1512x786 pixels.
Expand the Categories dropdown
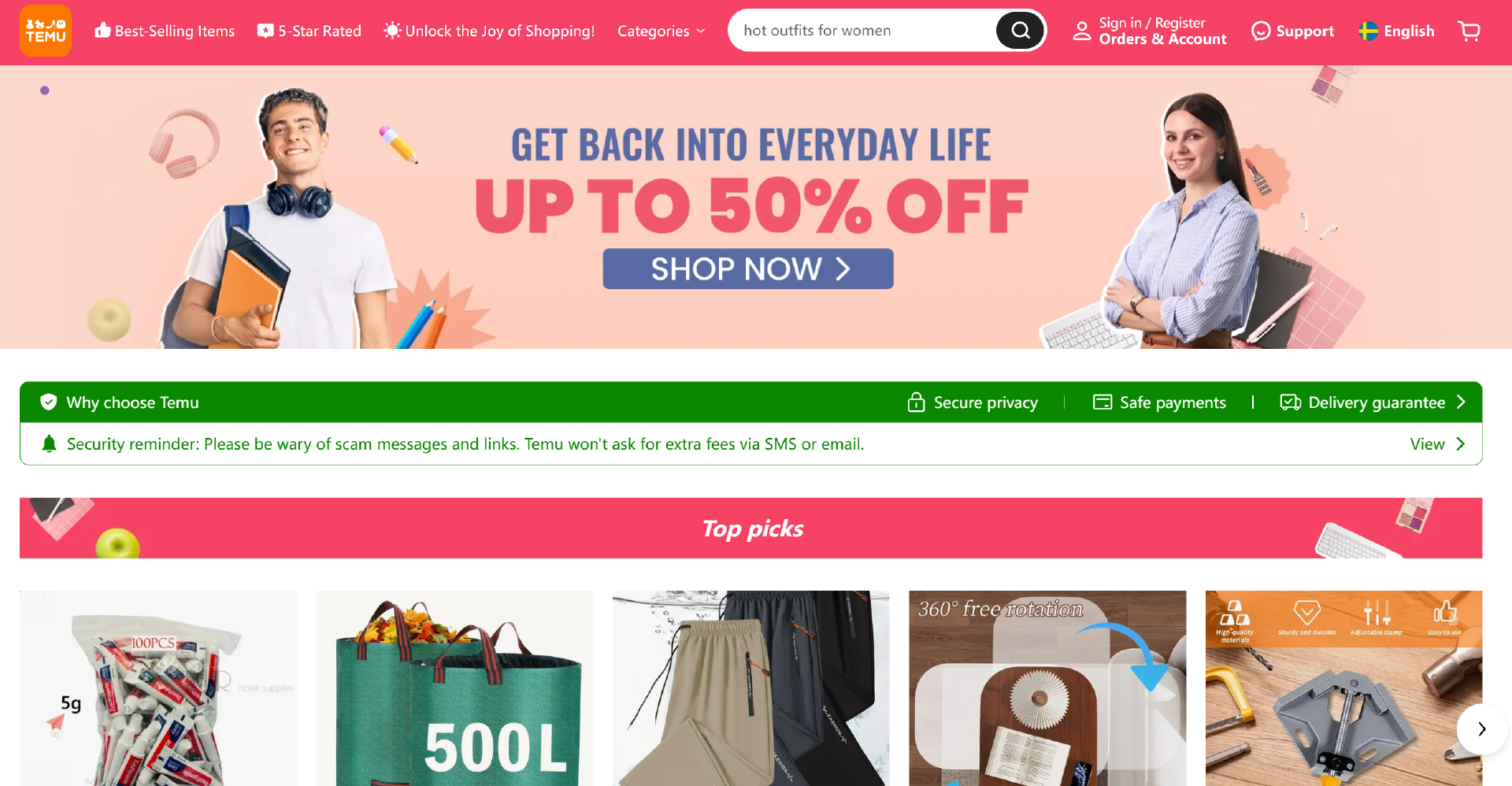point(661,31)
